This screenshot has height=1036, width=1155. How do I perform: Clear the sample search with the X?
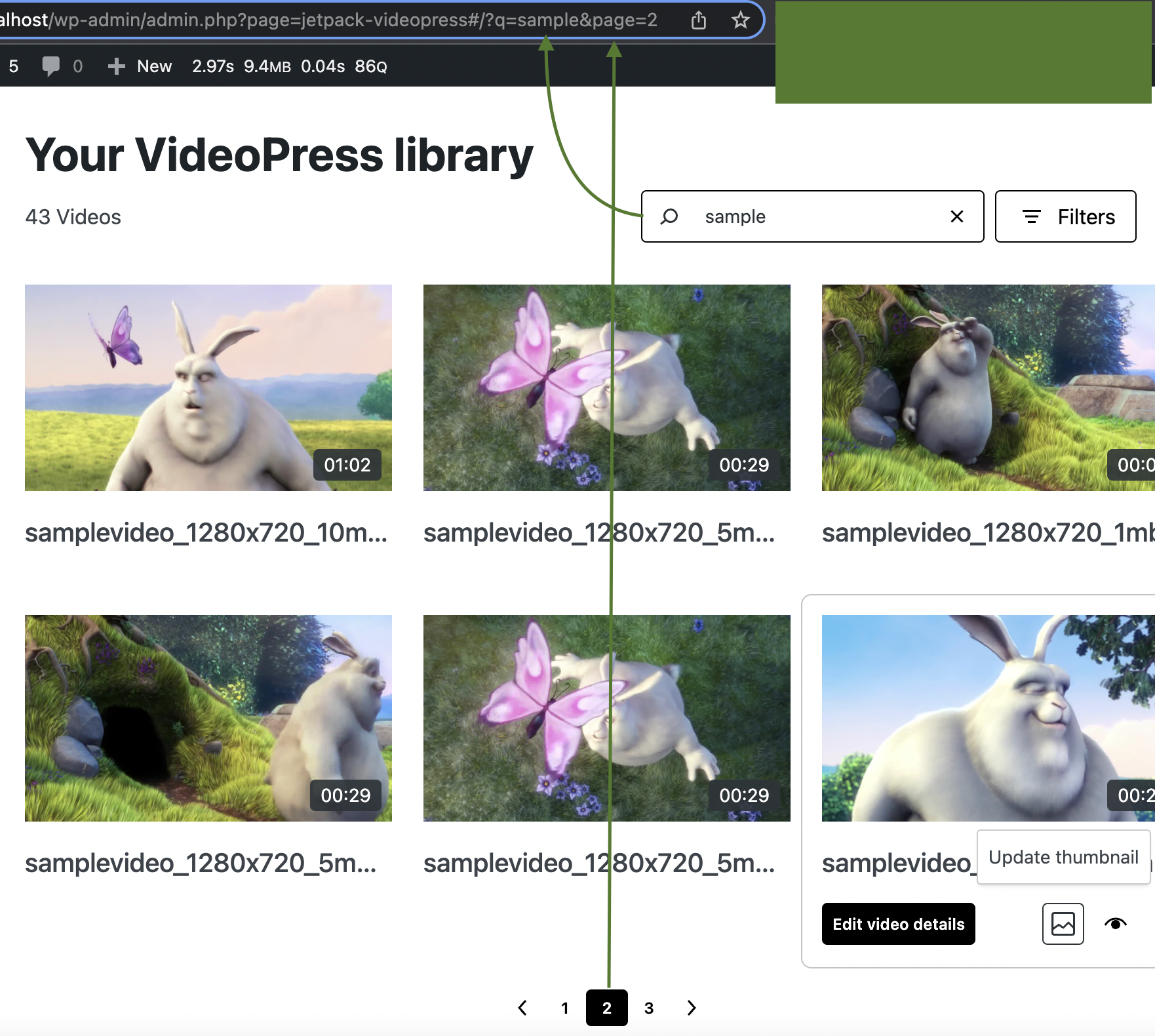click(x=957, y=216)
